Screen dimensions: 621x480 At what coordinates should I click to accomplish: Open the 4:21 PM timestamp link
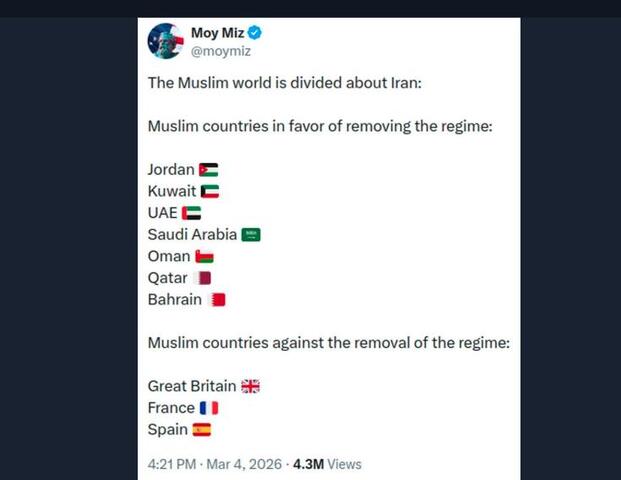click(x=172, y=464)
